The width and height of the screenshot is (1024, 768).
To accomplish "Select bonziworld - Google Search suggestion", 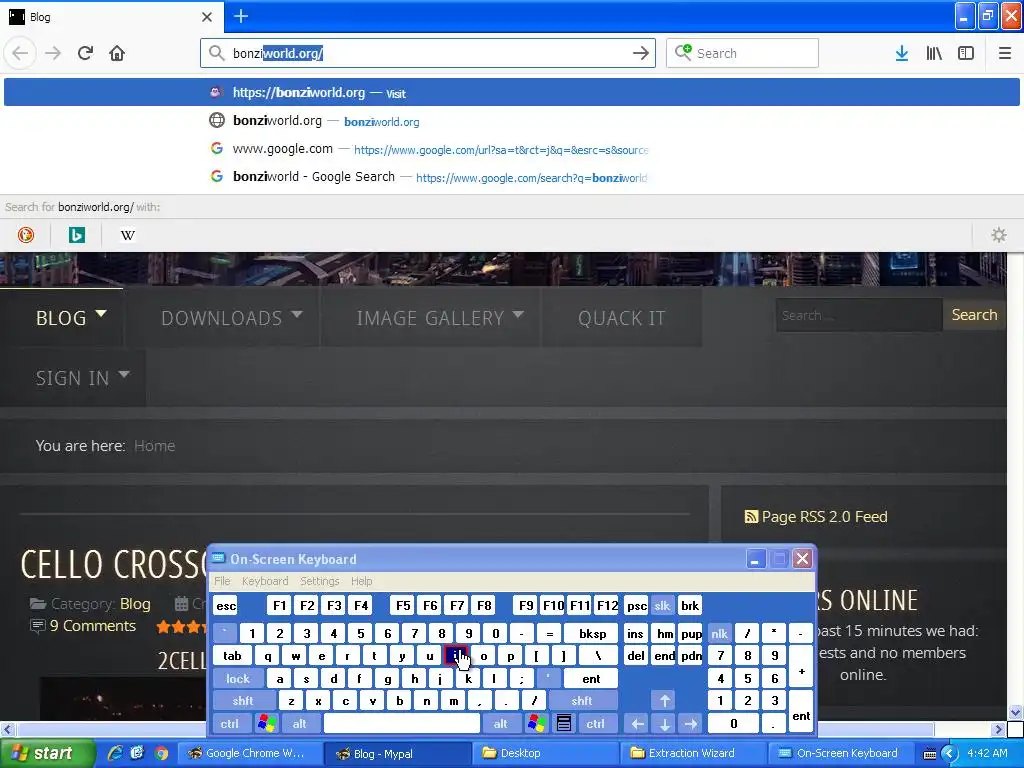I will coord(512,177).
